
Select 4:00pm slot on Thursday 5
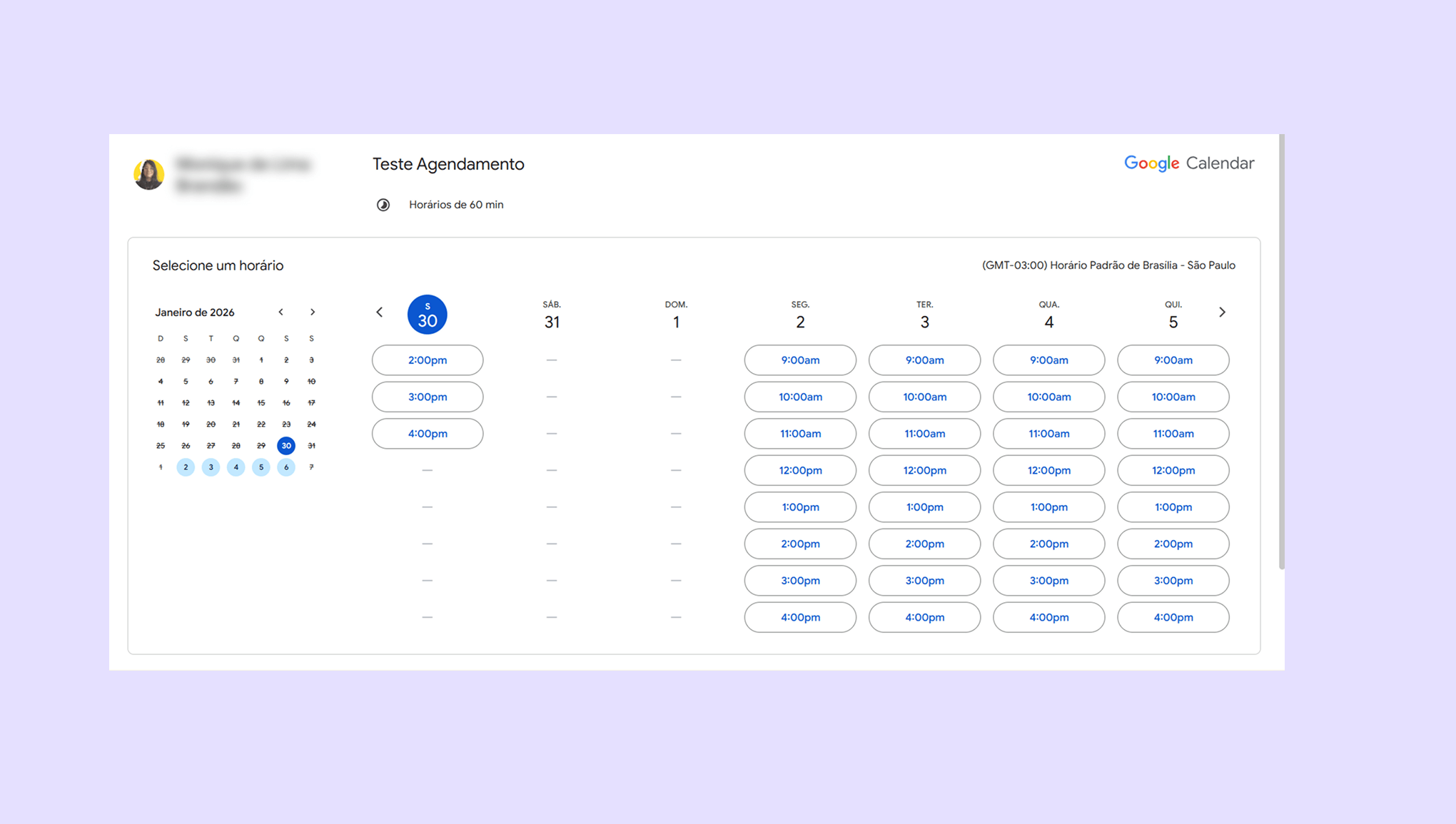(1173, 617)
